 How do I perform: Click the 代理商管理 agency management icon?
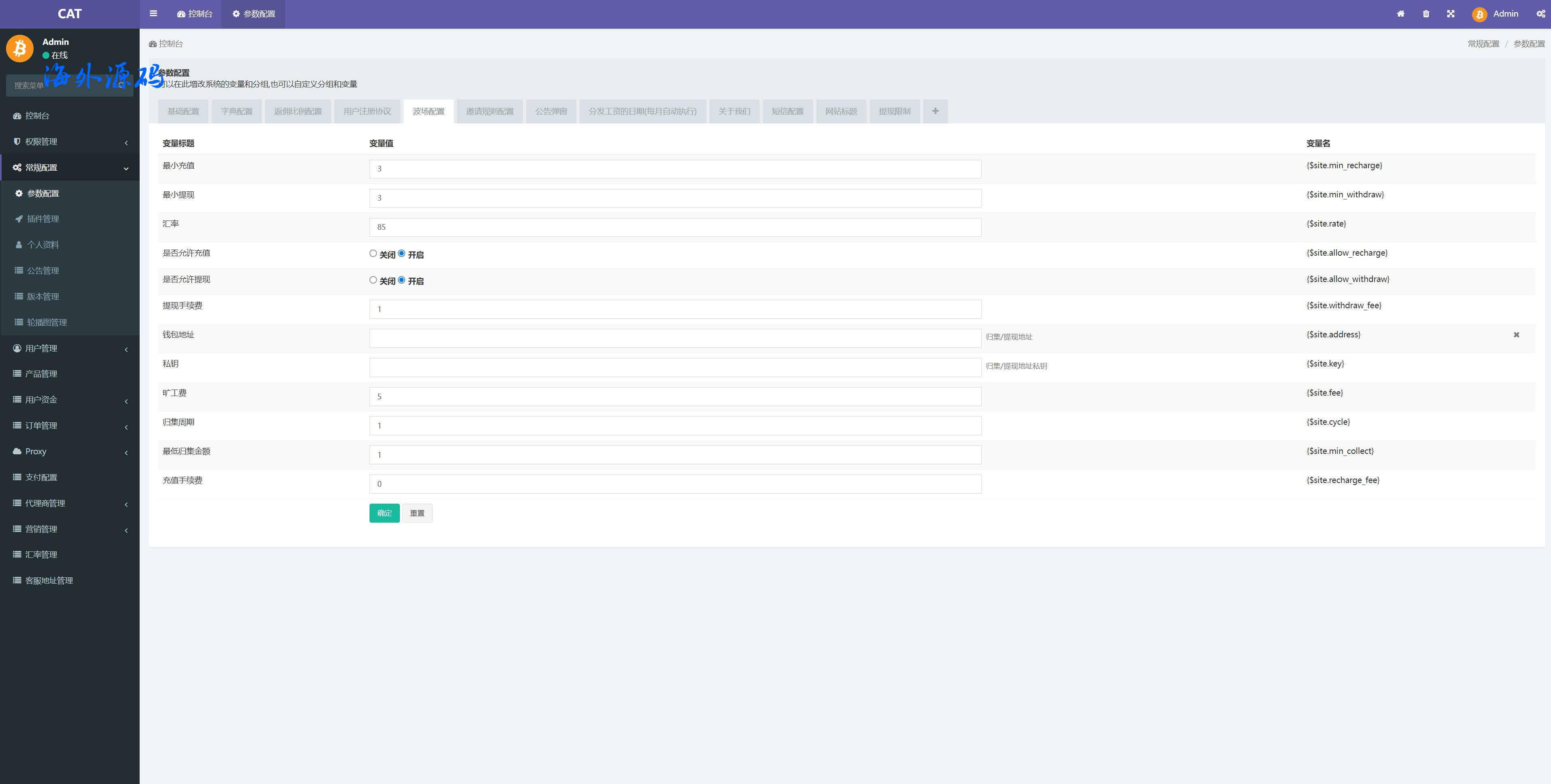(17, 502)
